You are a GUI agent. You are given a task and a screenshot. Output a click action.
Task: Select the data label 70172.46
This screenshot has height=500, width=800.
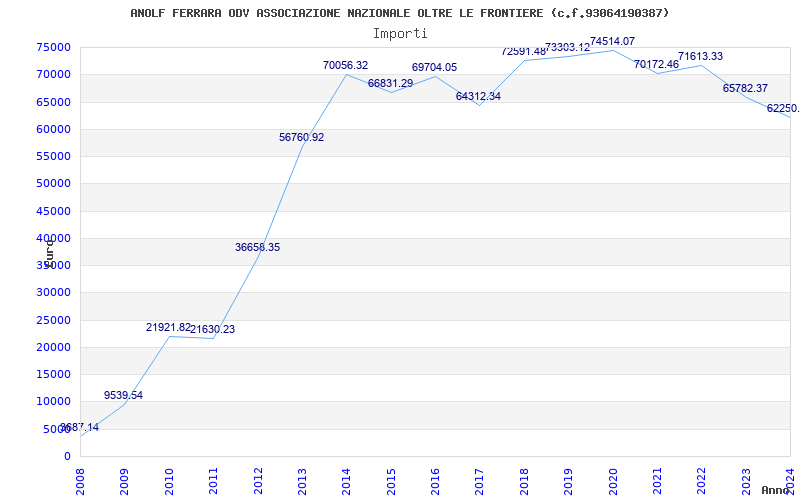pos(657,64)
